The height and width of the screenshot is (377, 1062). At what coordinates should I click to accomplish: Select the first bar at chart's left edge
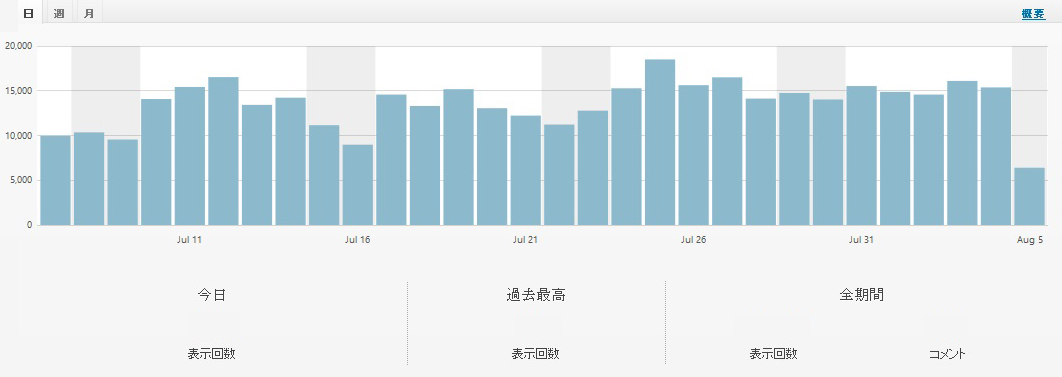(x=56, y=180)
